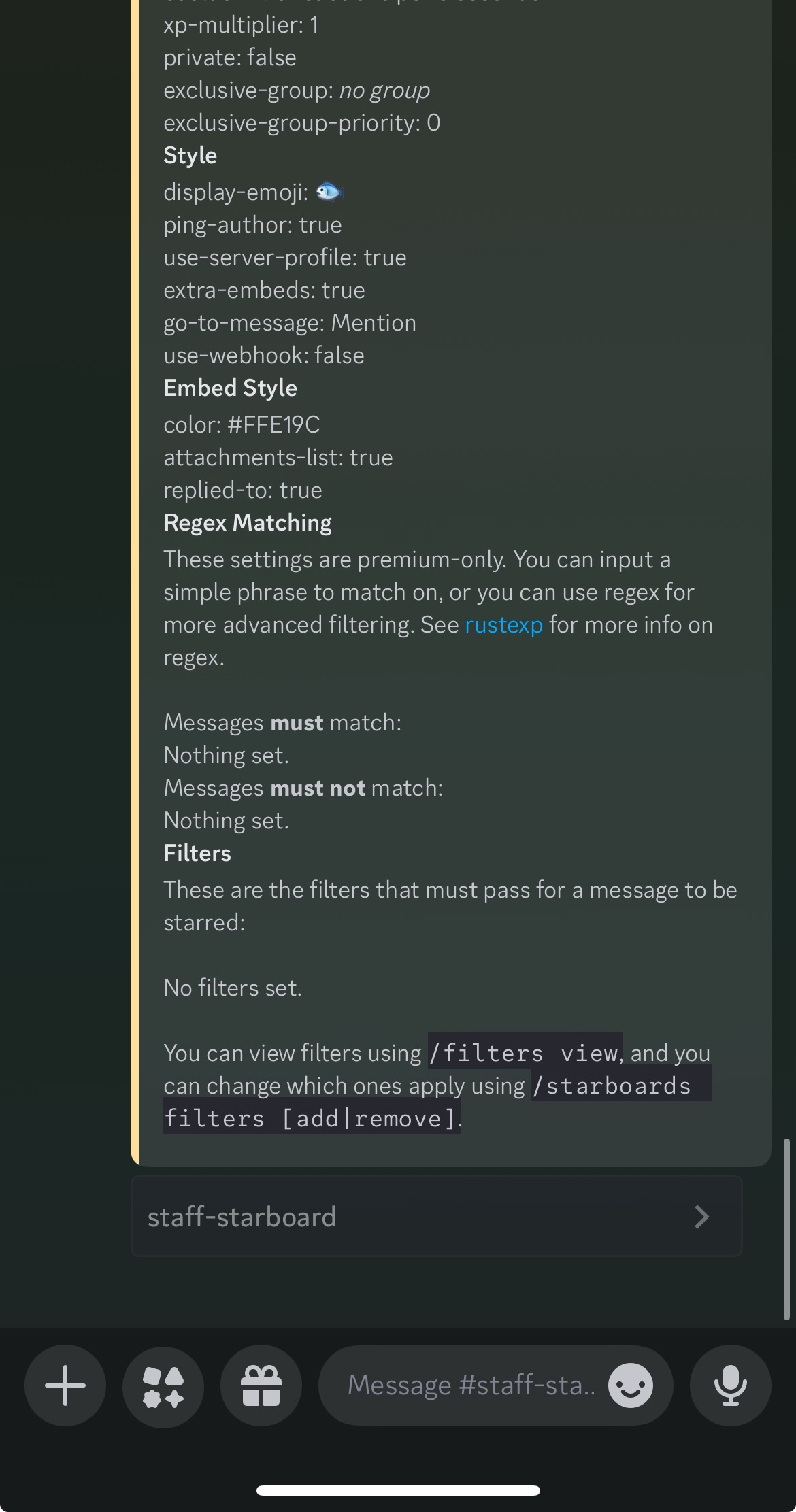Screen dimensions: 796x1512
Task: Tap the microphone voice message button
Action: point(731,1385)
